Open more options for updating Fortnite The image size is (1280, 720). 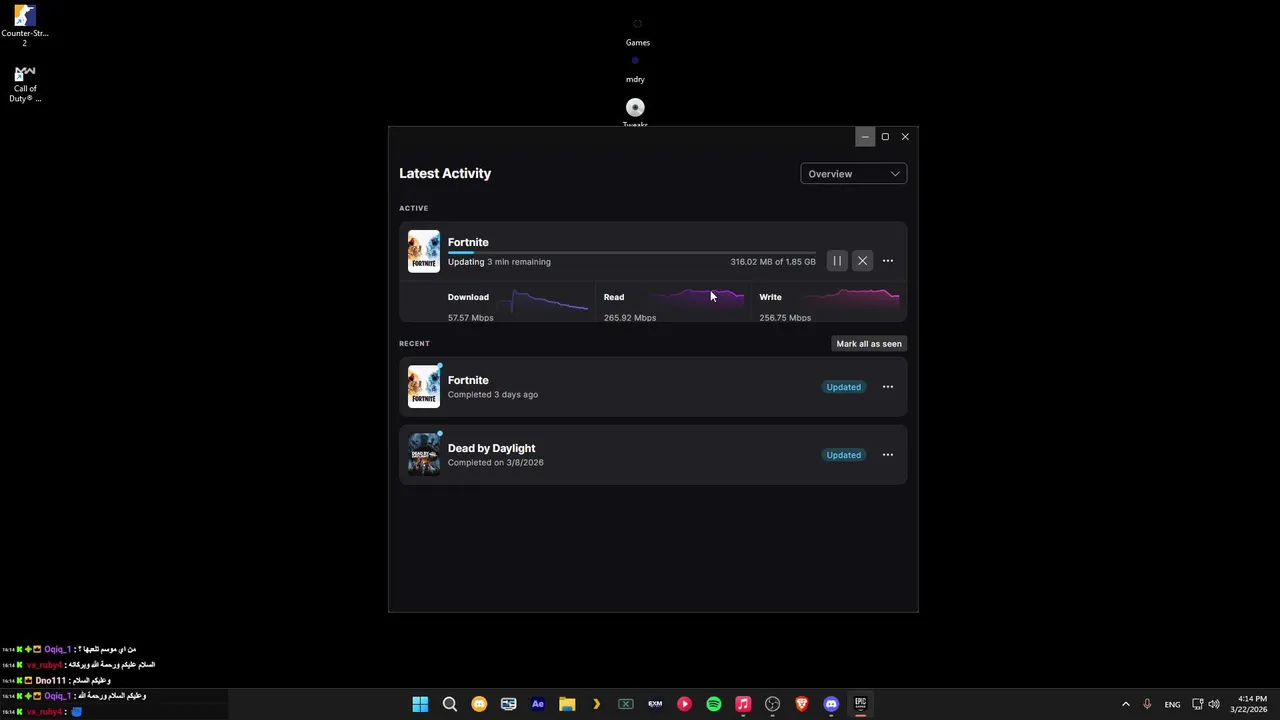click(888, 261)
